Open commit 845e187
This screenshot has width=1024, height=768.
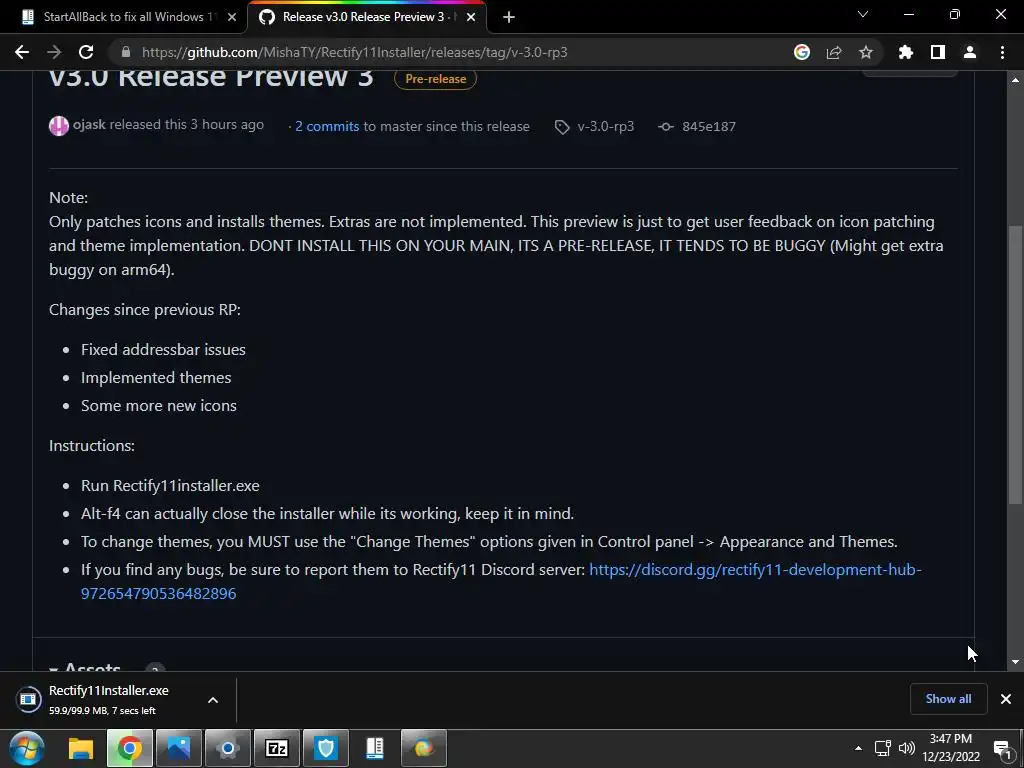(709, 126)
